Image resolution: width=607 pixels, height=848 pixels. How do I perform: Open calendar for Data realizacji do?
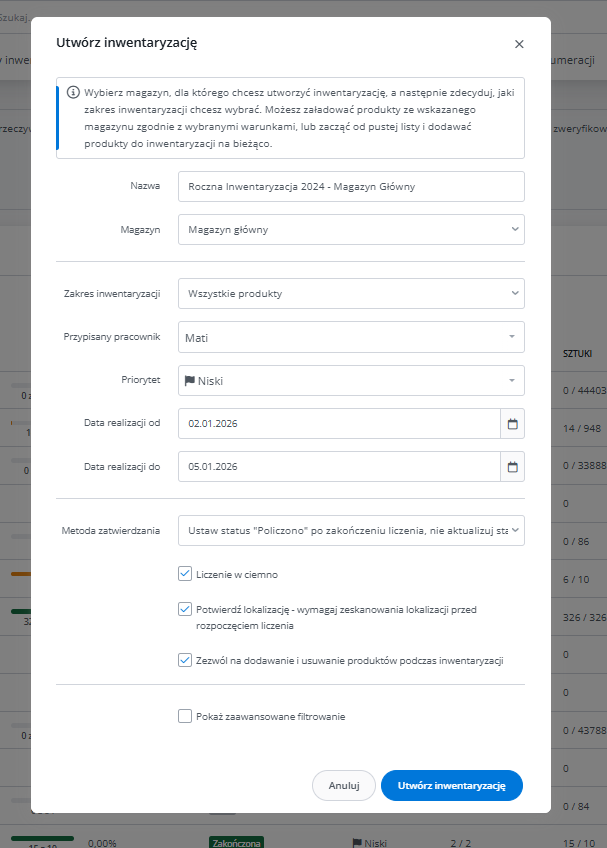pyautogui.click(x=513, y=467)
